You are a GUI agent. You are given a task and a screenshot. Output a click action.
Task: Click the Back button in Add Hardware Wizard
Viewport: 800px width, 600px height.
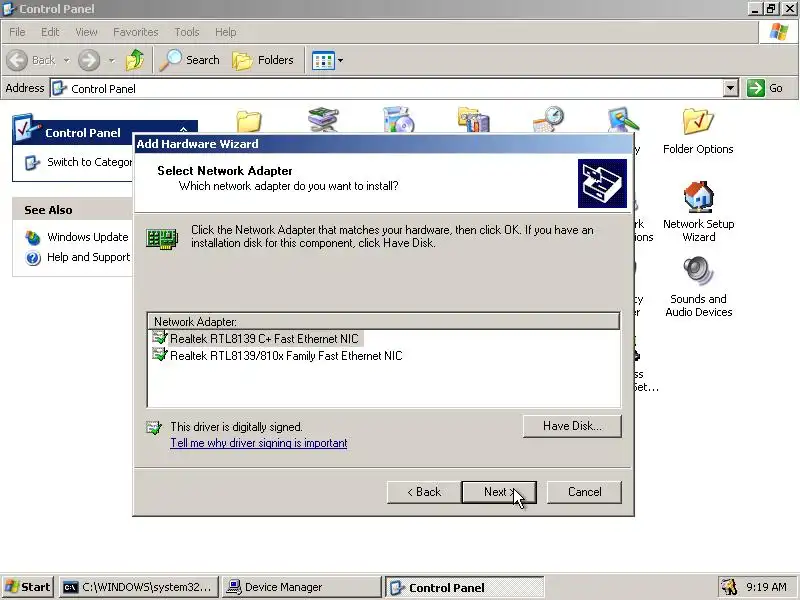pos(423,492)
